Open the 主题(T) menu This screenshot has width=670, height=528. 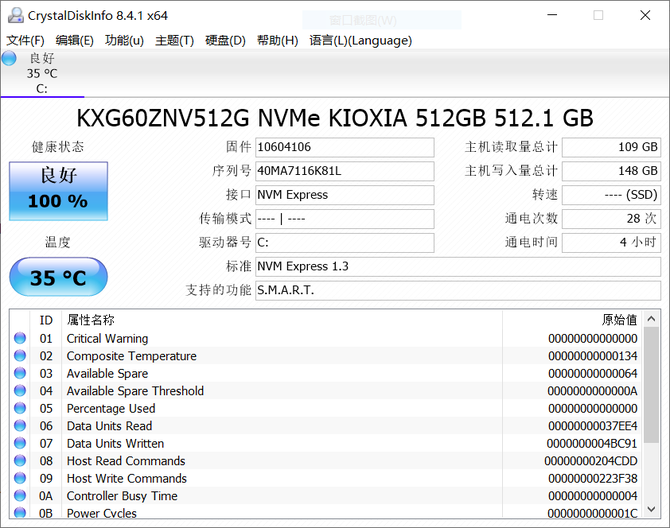174,40
